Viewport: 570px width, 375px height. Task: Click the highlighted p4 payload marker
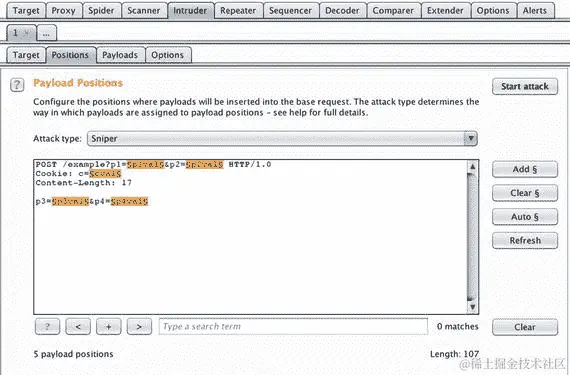point(129,201)
